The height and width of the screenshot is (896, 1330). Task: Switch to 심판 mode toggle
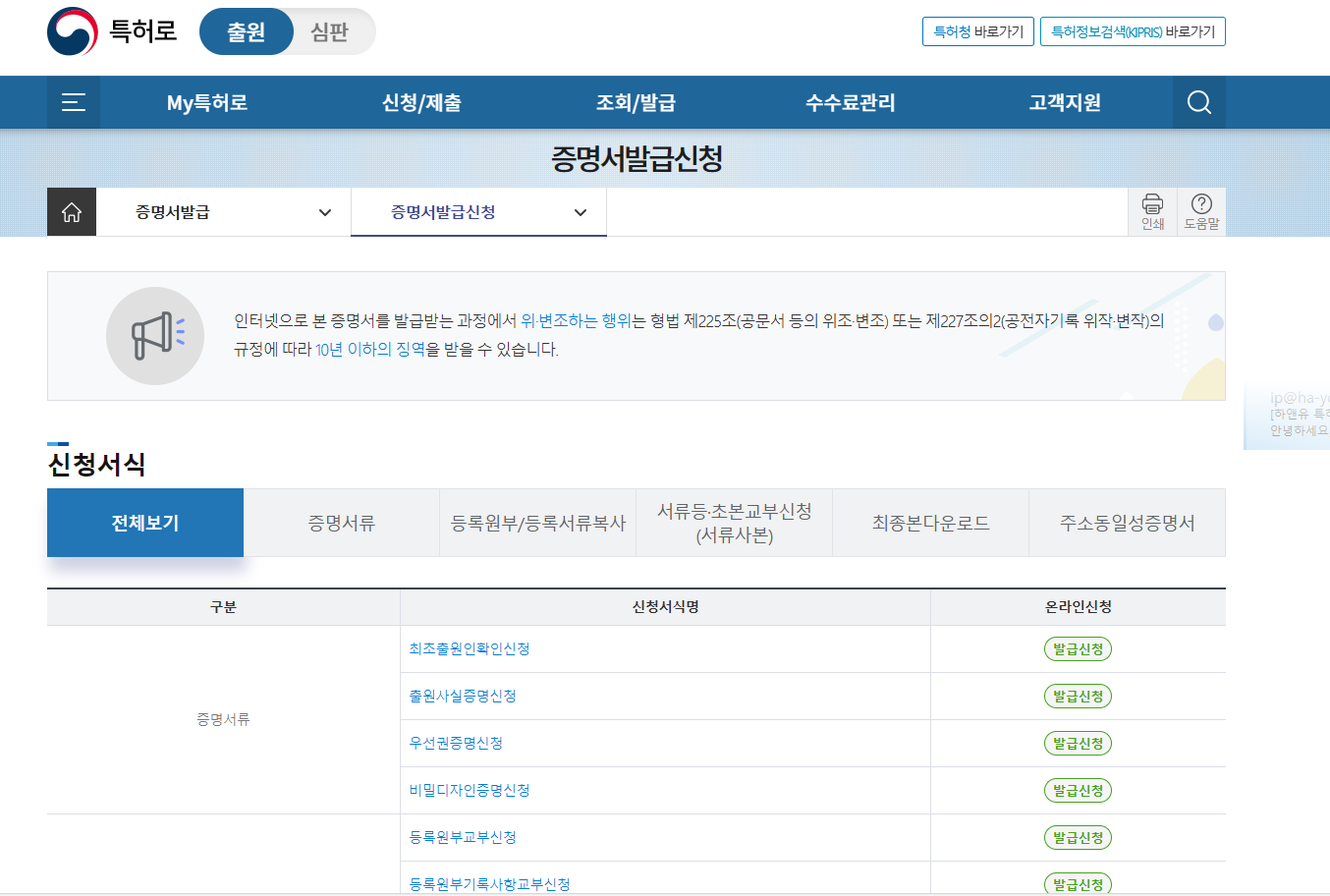[x=330, y=32]
